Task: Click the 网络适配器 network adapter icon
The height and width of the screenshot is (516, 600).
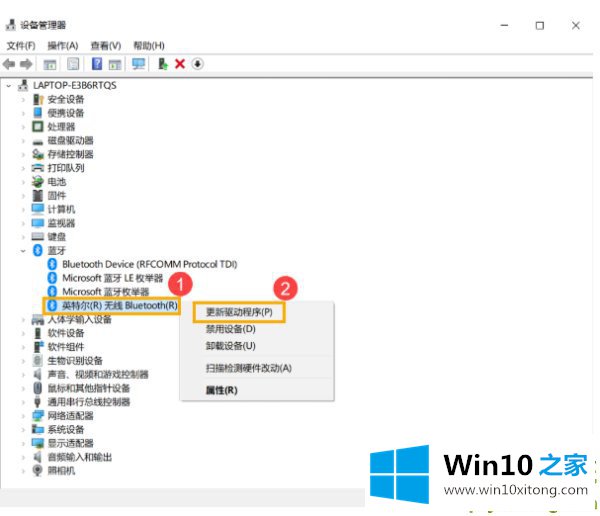Action: coord(38,416)
